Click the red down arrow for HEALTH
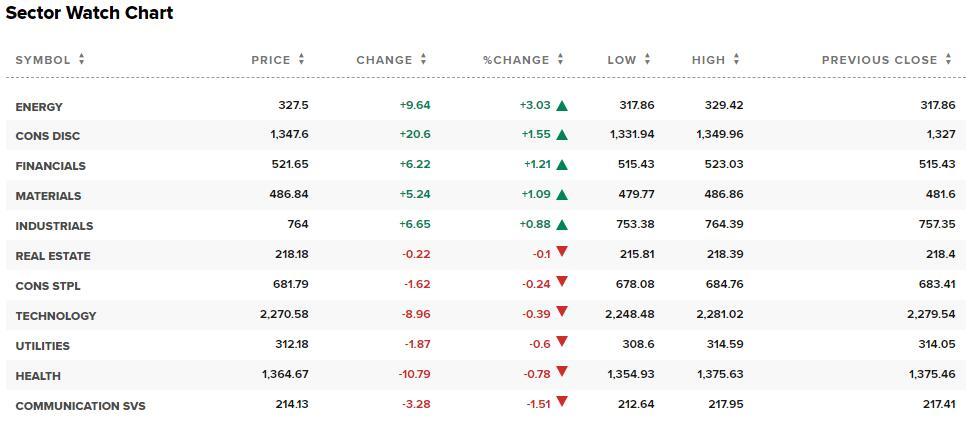This screenshot has width=970, height=427. click(x=562, y=371)
